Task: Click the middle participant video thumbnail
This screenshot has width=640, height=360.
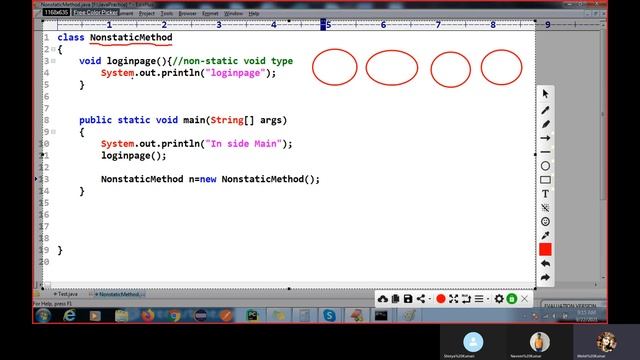Action: (540, 342)
